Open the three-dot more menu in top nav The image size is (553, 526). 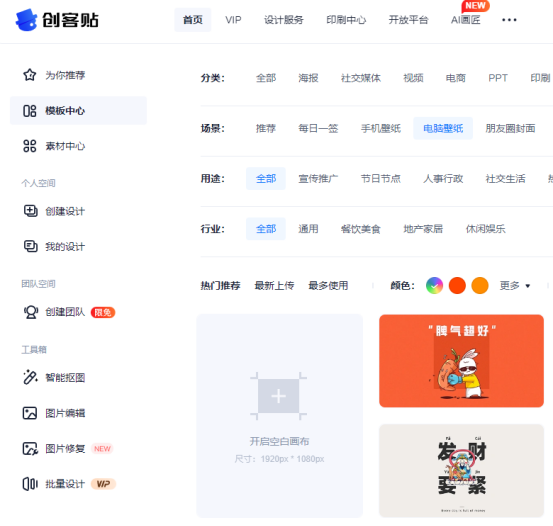pyautogui.click(x=509, y=20)
